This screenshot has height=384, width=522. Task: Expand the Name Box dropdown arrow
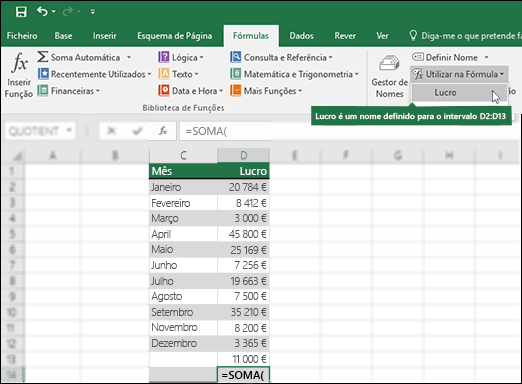[x=69, y=130]
